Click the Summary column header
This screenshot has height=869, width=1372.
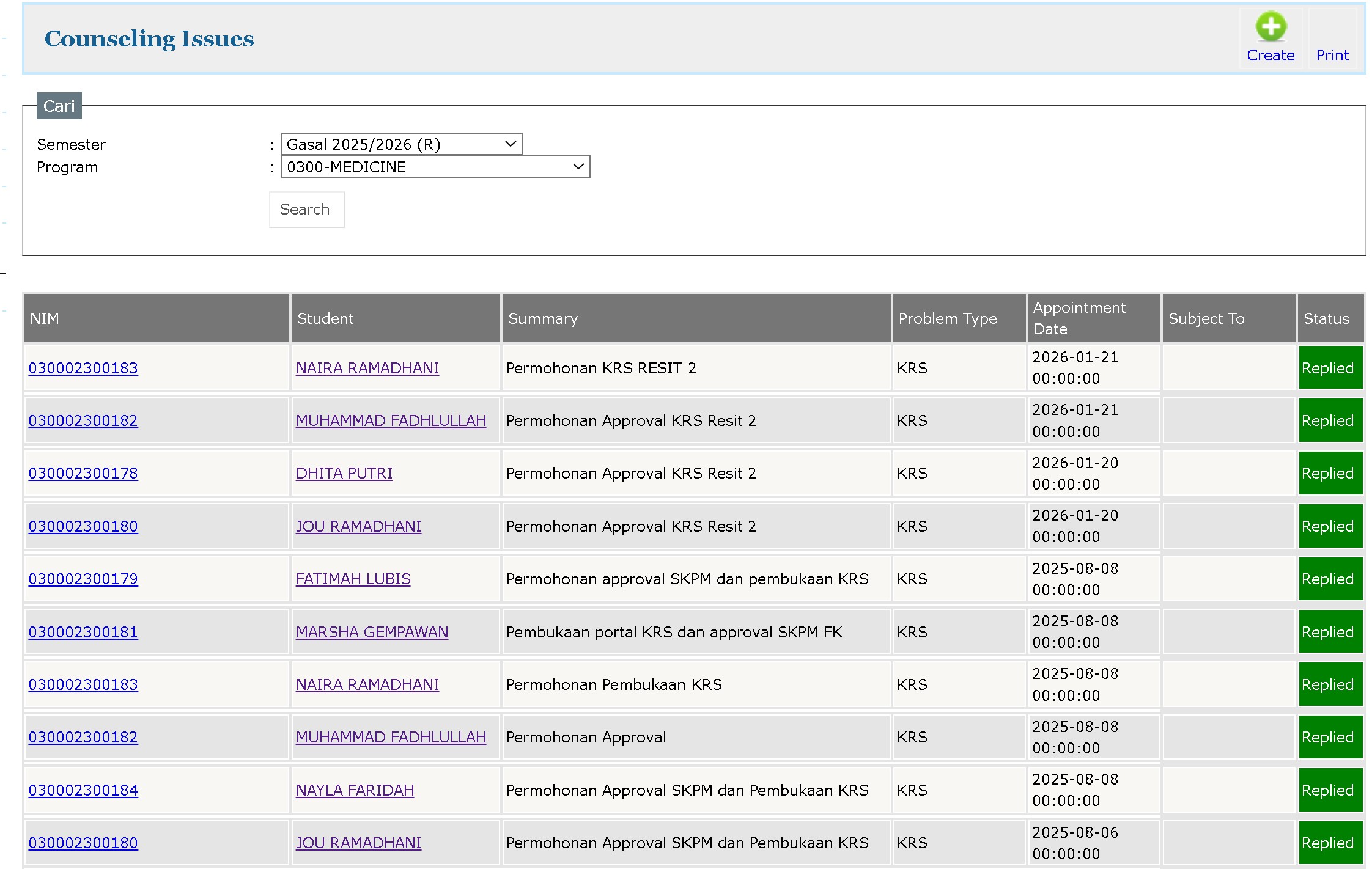coord(542,318)
